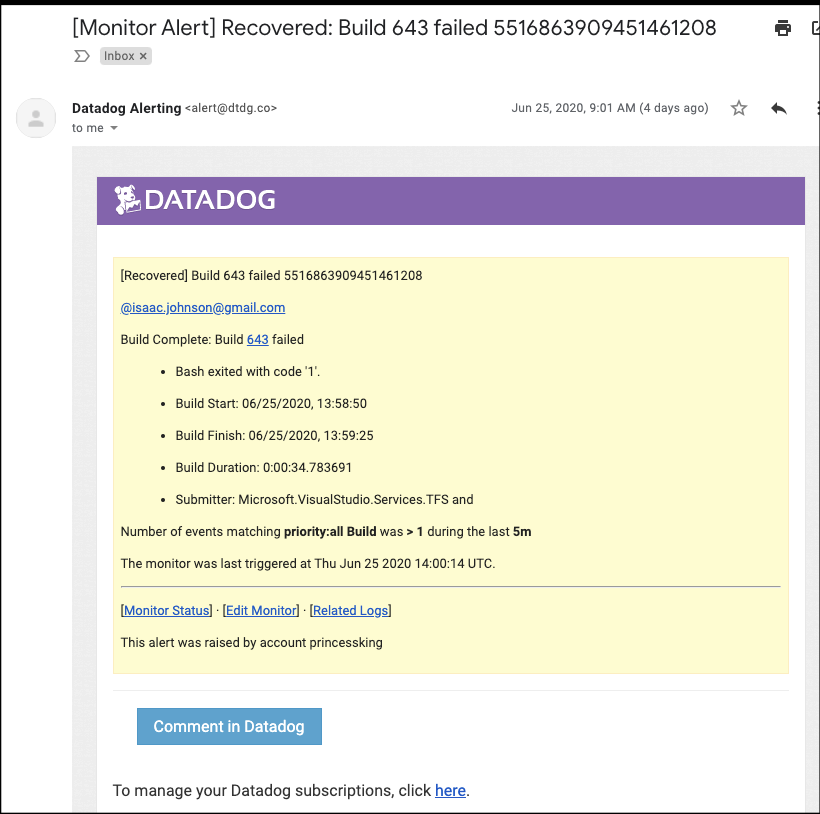Click the email subject line heading
The image size is (820, 814).
coord(394,28)
